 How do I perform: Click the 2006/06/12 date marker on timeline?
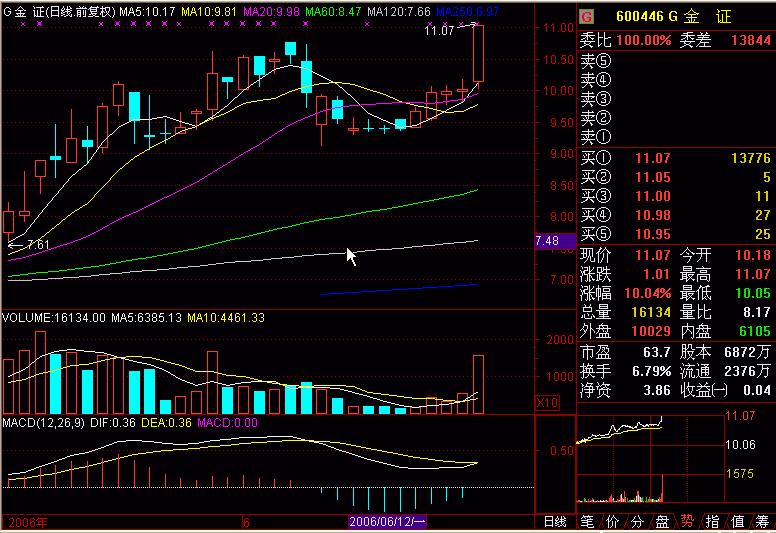point(387,522)
